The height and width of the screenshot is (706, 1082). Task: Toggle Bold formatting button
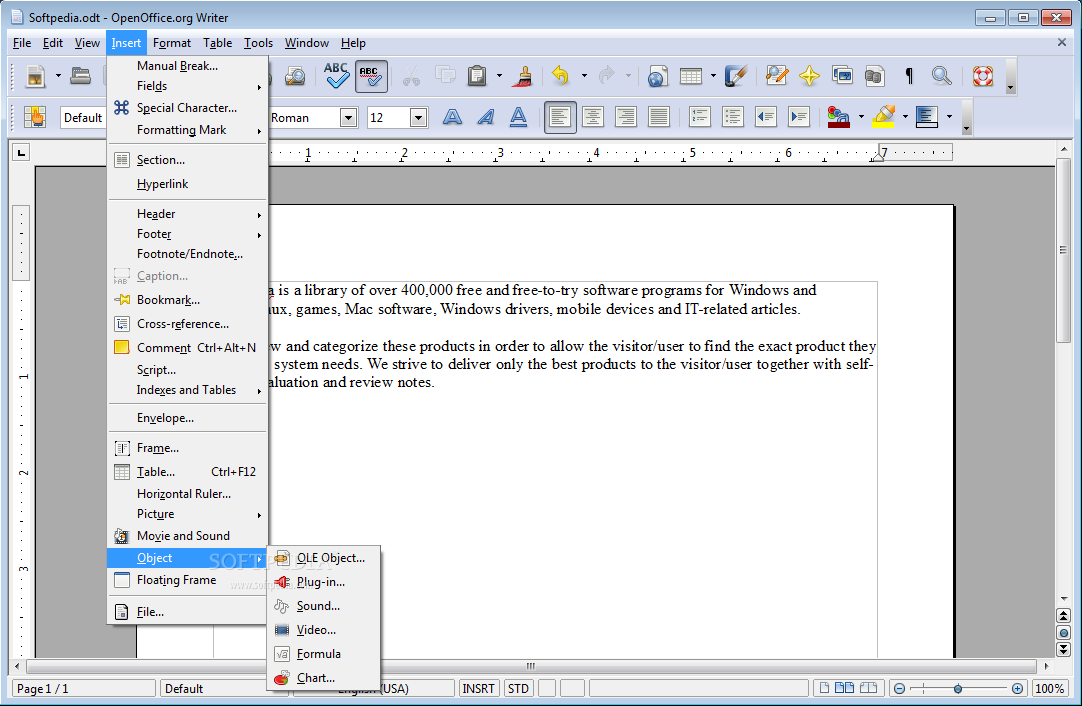point(453,117)
